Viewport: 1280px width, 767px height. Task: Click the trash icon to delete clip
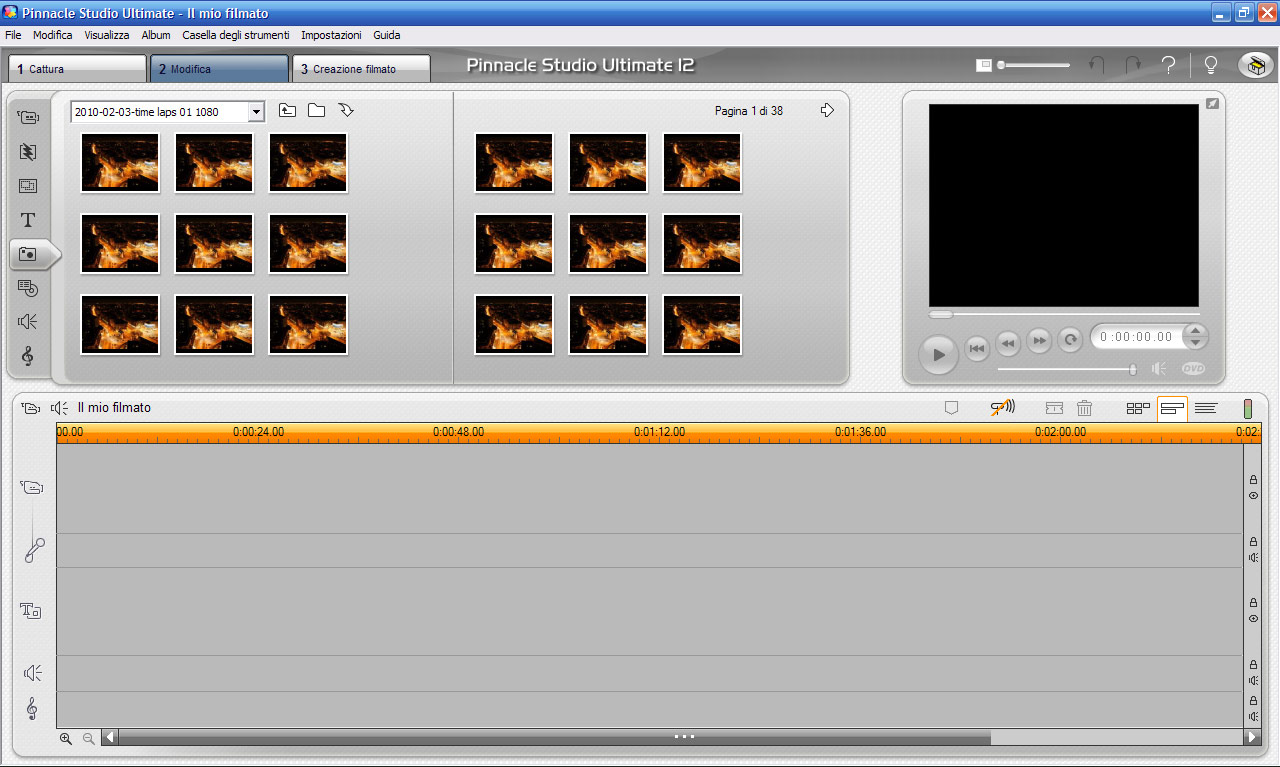click(x=1084, y=408)
